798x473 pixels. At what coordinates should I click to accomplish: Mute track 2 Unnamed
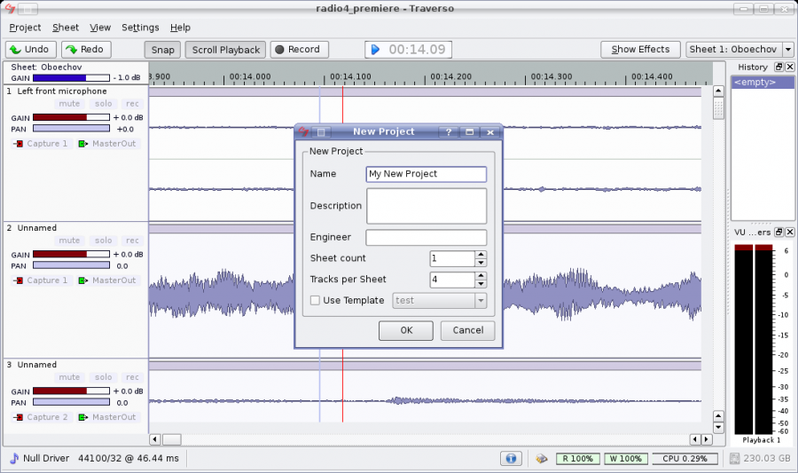tap(69, 240)
